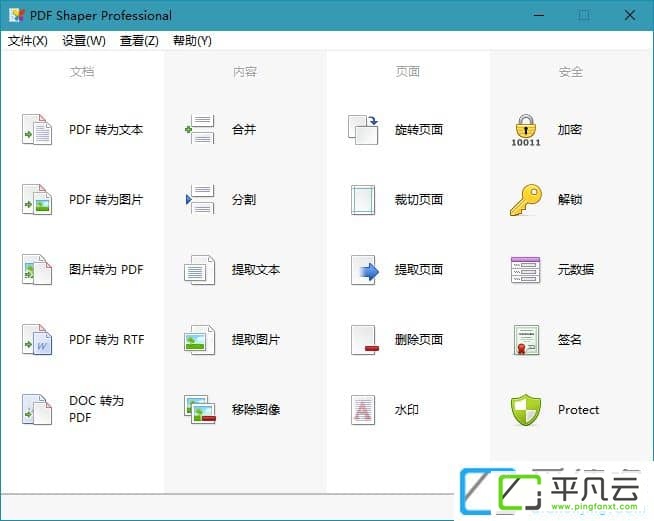Select the 解锁 label
This screenshot has width=654, height=521.
point(570,200)
